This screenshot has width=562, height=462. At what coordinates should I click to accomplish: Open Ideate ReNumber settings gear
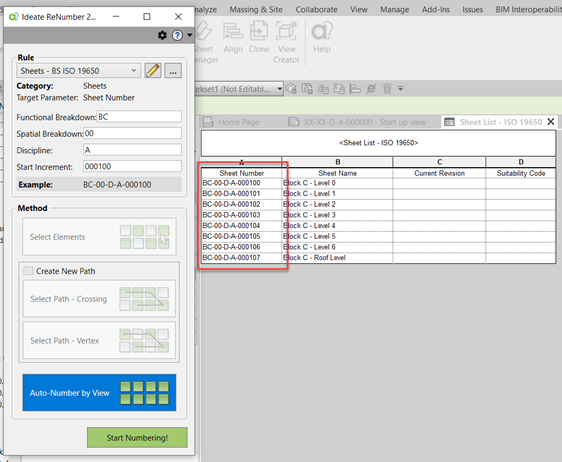162,35
